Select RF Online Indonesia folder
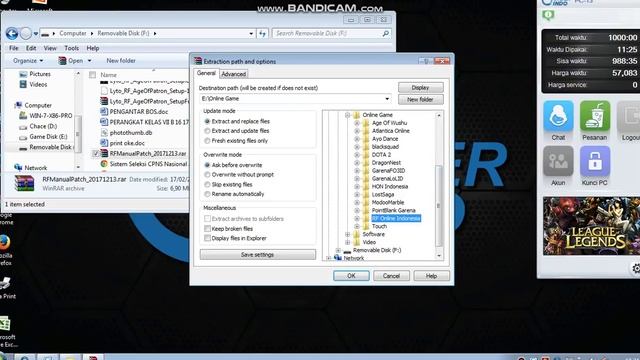640x360 pixels. [x=396, y=218]
